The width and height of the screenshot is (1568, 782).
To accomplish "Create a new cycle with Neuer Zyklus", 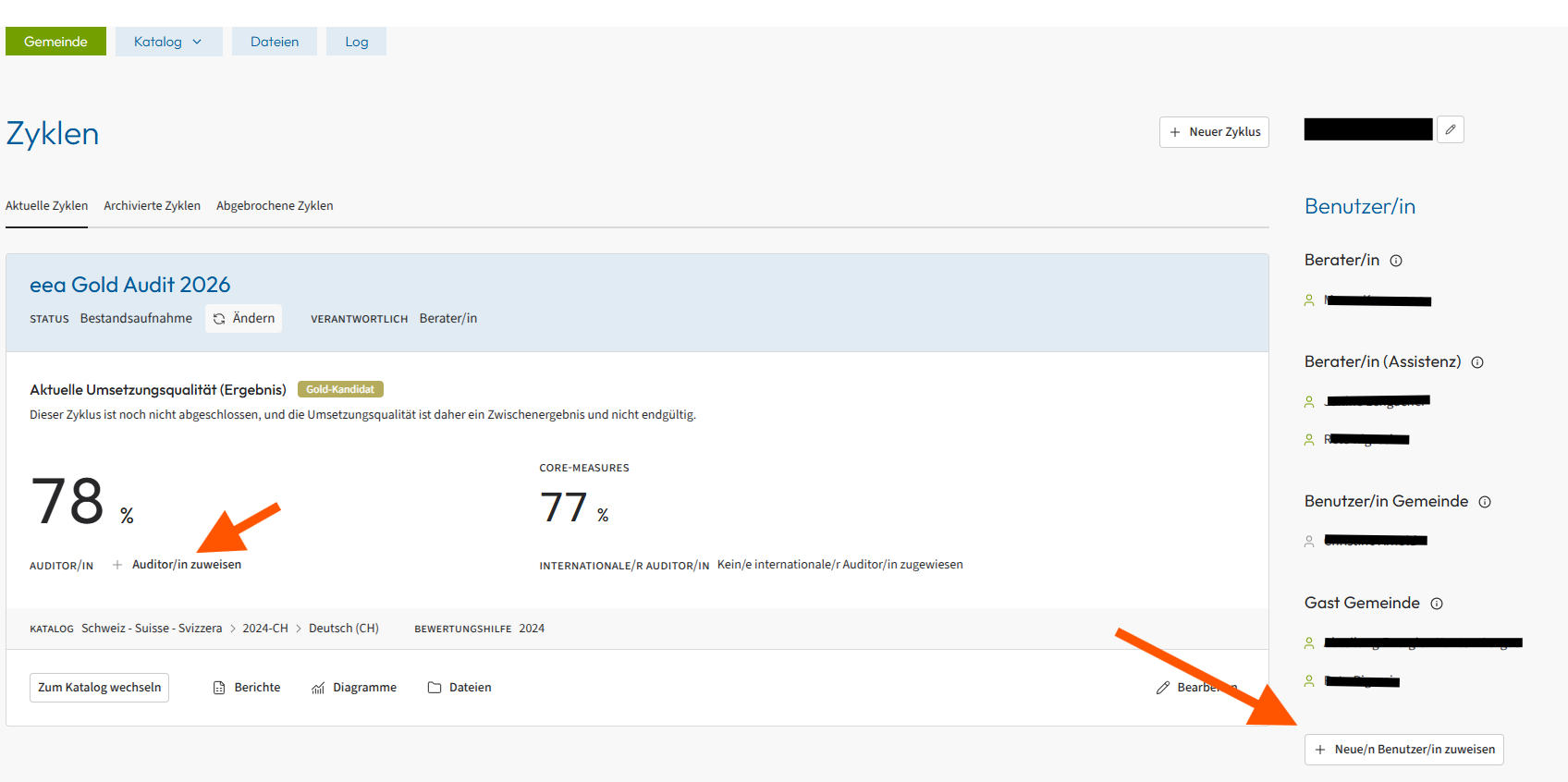I will pyautogui.click(x=1214, y=132).
